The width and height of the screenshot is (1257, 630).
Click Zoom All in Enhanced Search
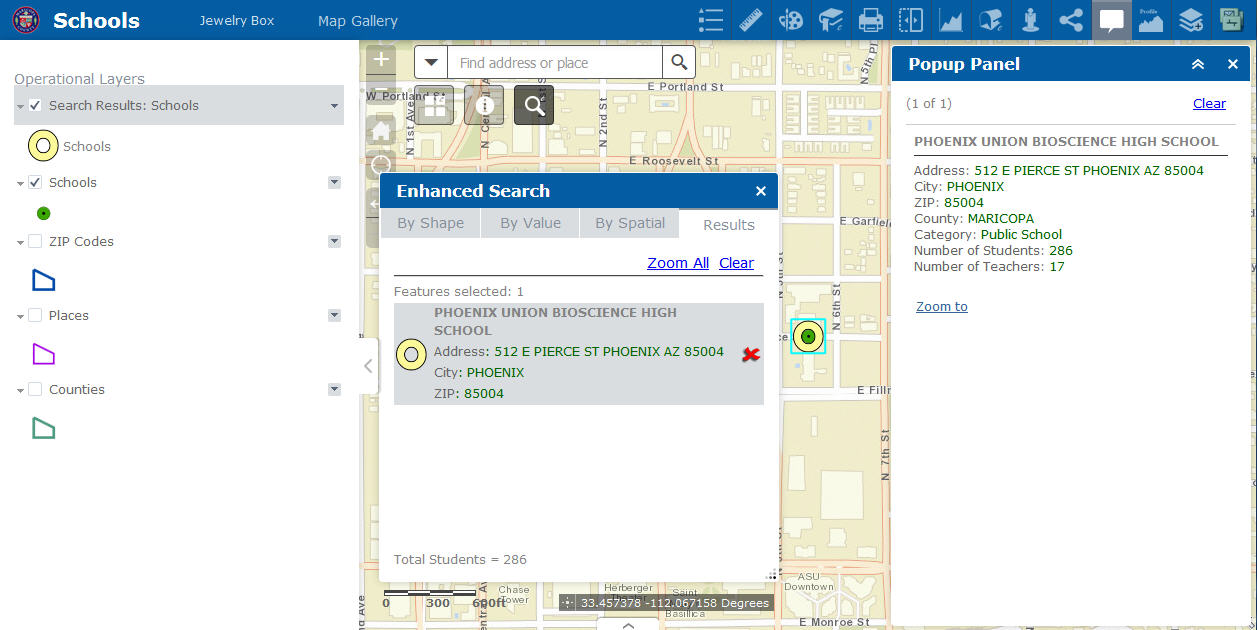click(678, 263)
